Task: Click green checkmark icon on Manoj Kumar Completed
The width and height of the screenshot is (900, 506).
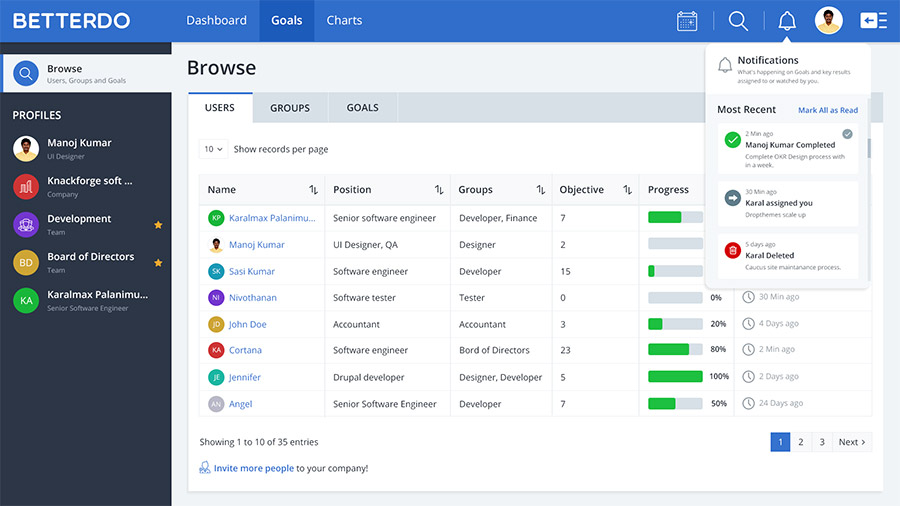Action: tap(733, 140)
